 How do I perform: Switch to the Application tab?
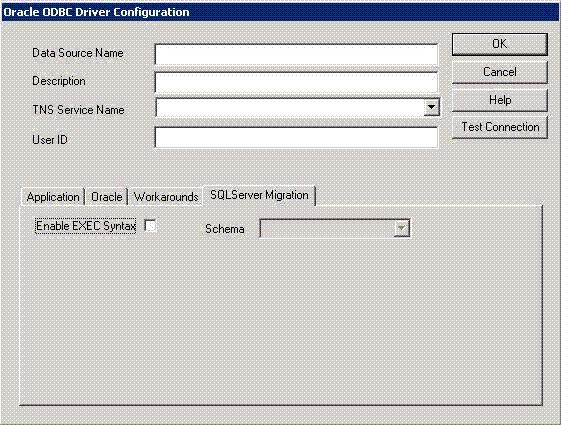[53, 197]
